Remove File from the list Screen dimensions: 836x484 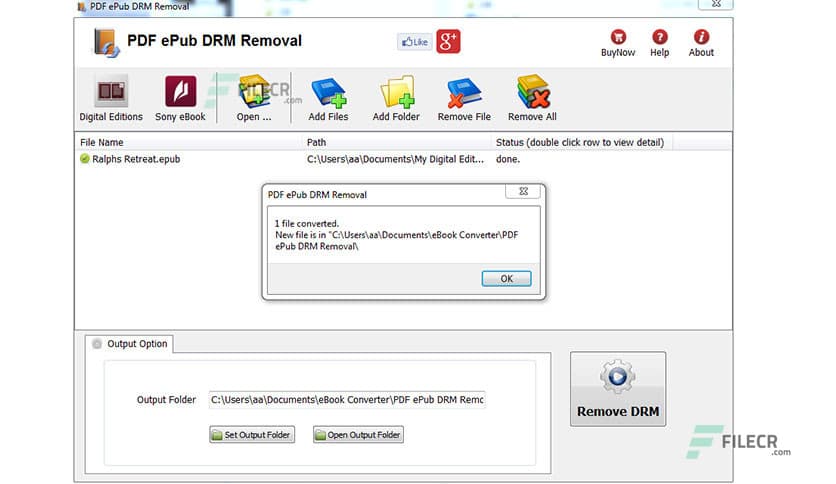pos(464,99)
